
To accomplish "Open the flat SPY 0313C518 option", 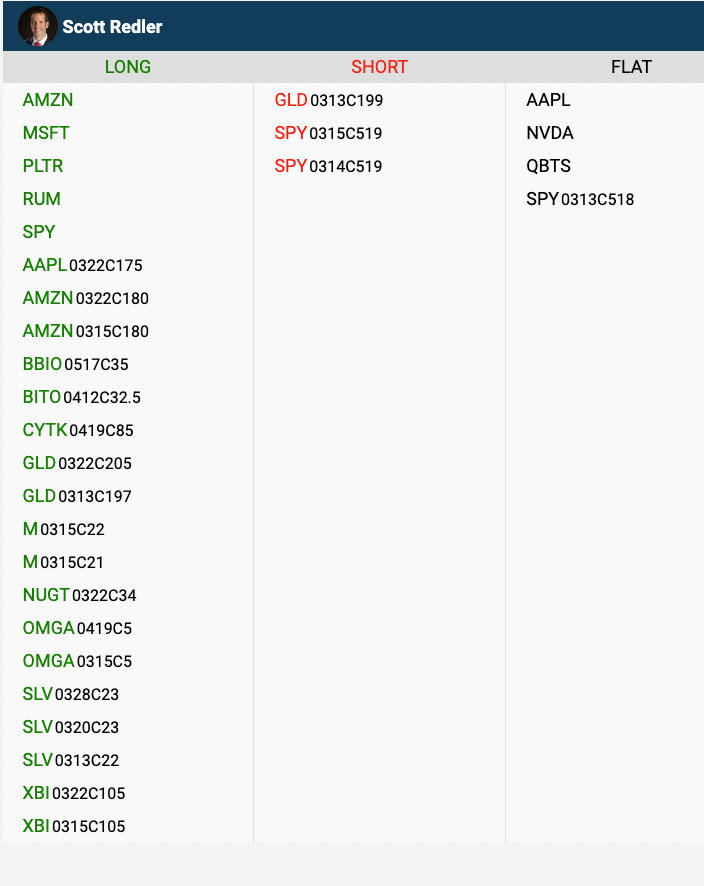I will [x=580, y=199].
